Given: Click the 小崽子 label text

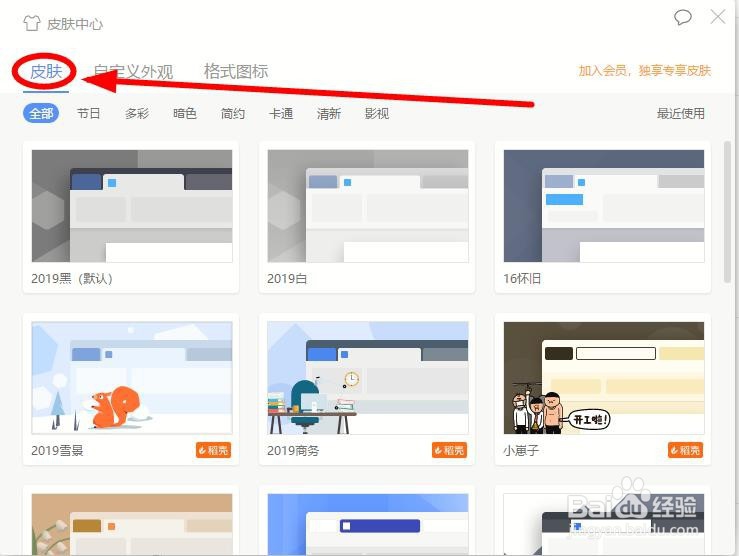Looking at the screenshot, I should tap(521, 450).
